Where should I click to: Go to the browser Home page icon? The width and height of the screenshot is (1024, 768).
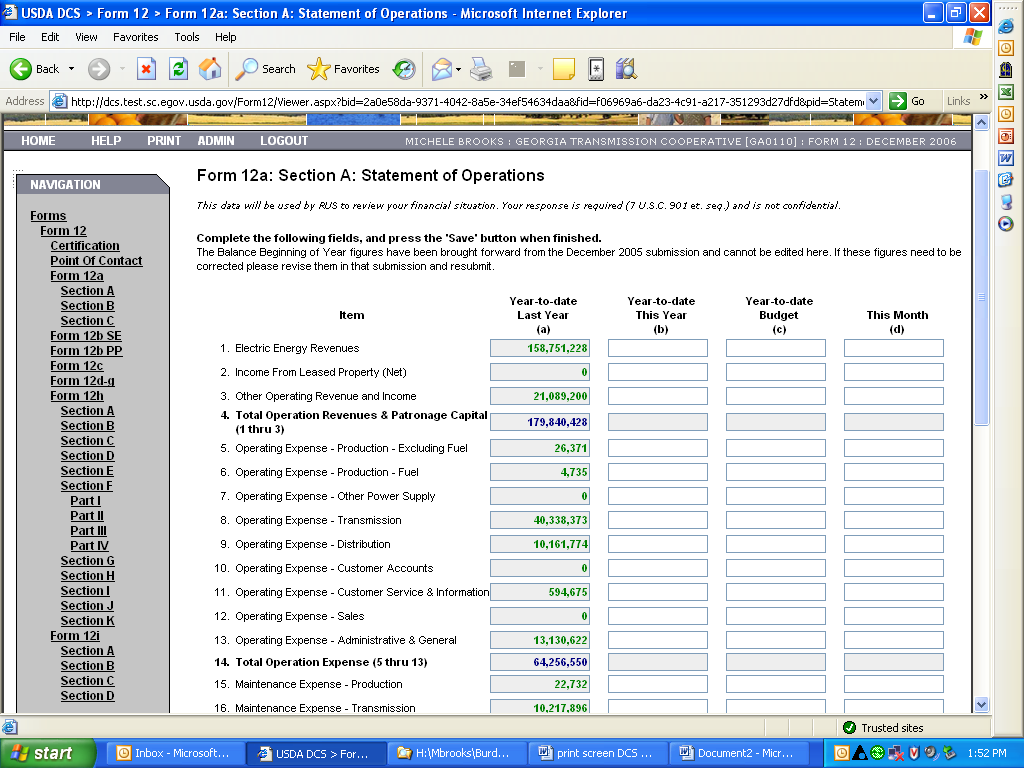210,69
